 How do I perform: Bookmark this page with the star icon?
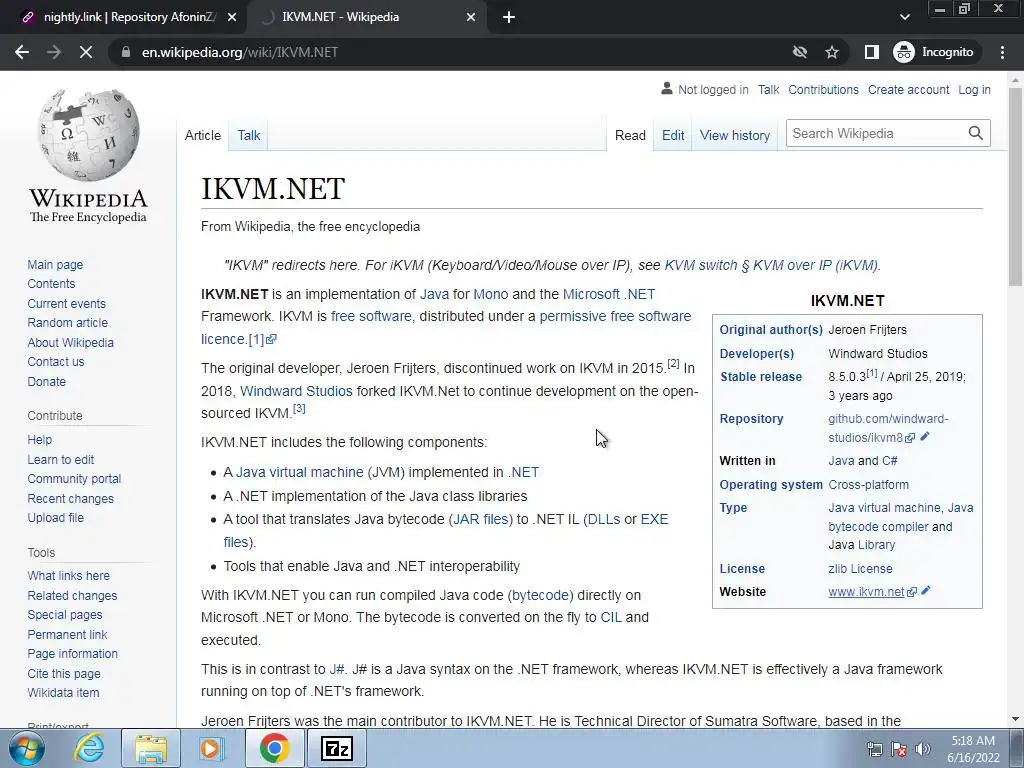point(831,52)
